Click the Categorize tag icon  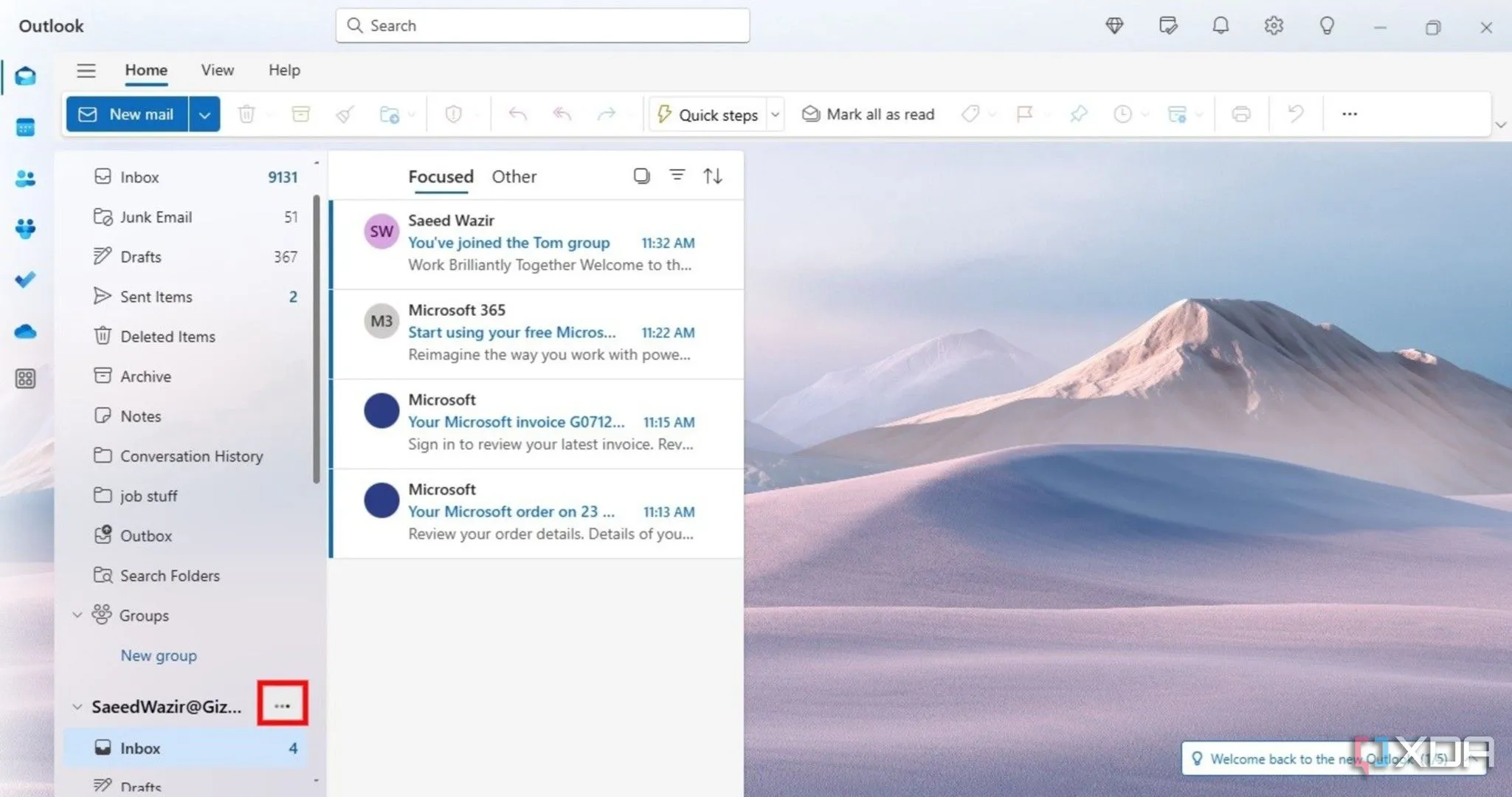970,114
